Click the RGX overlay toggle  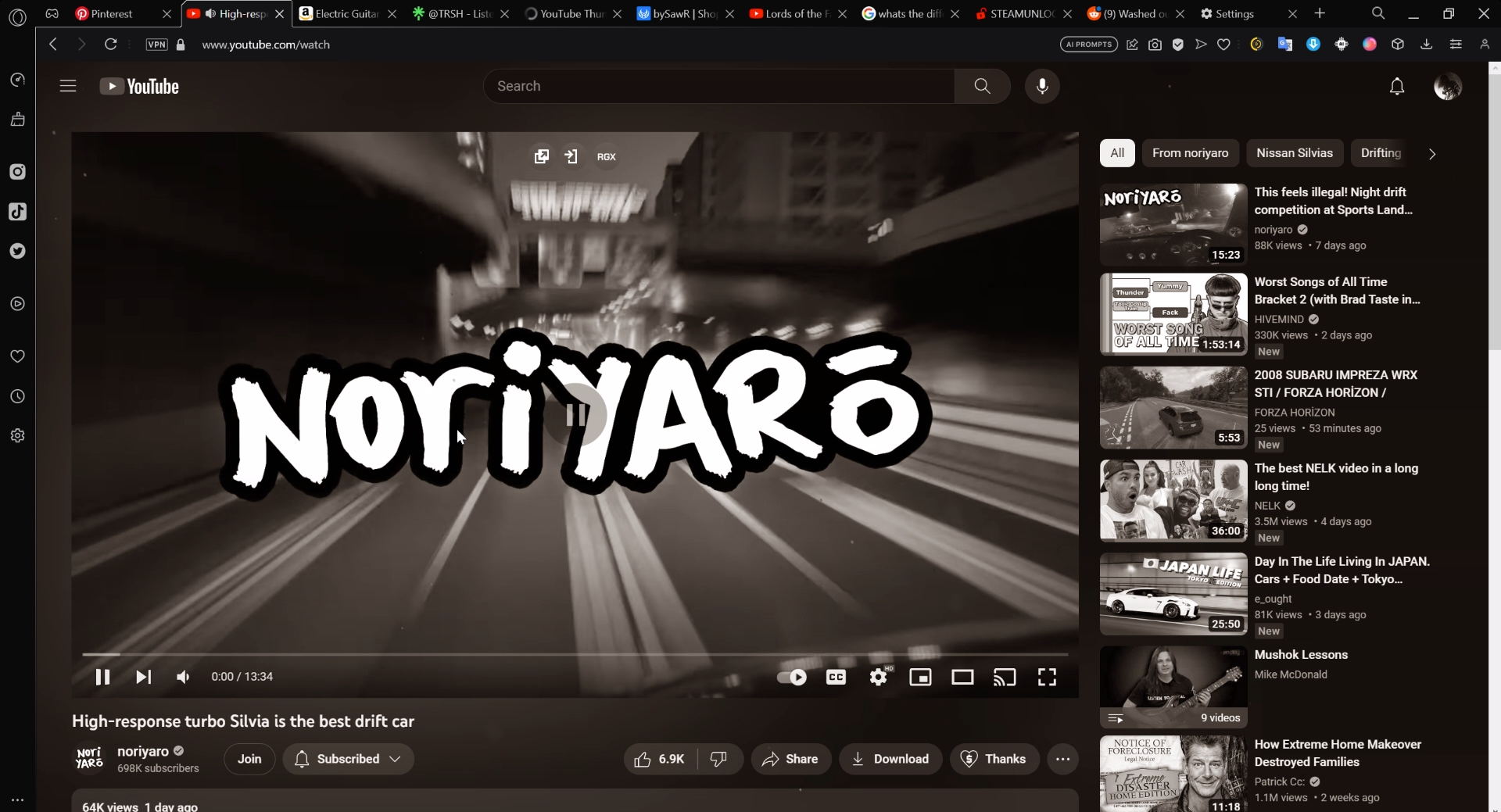[x=607, y=157]
